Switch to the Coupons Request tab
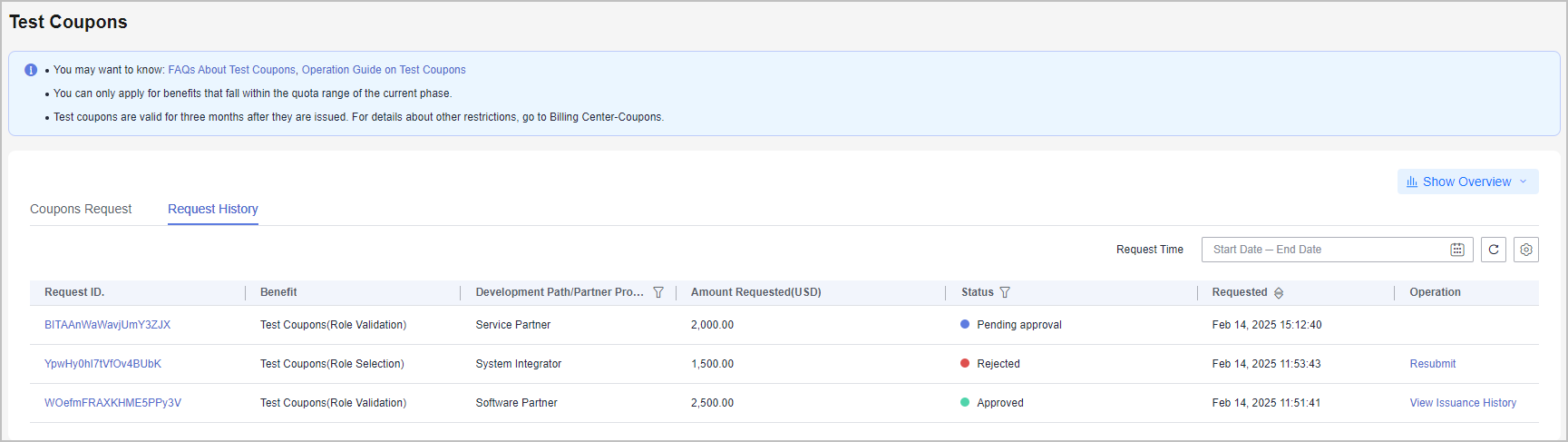This screenshot has height=442, width=1568. [81, 209]
